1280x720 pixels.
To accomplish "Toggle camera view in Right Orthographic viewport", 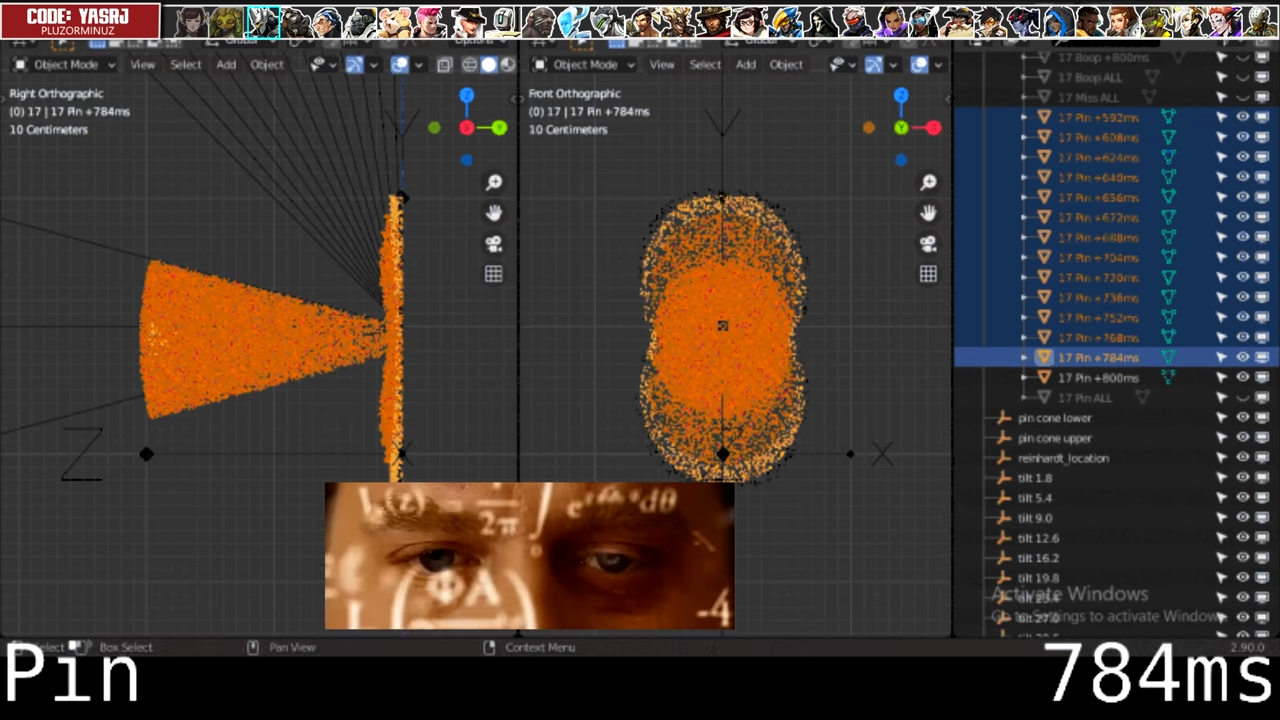I will click(494, 244).
